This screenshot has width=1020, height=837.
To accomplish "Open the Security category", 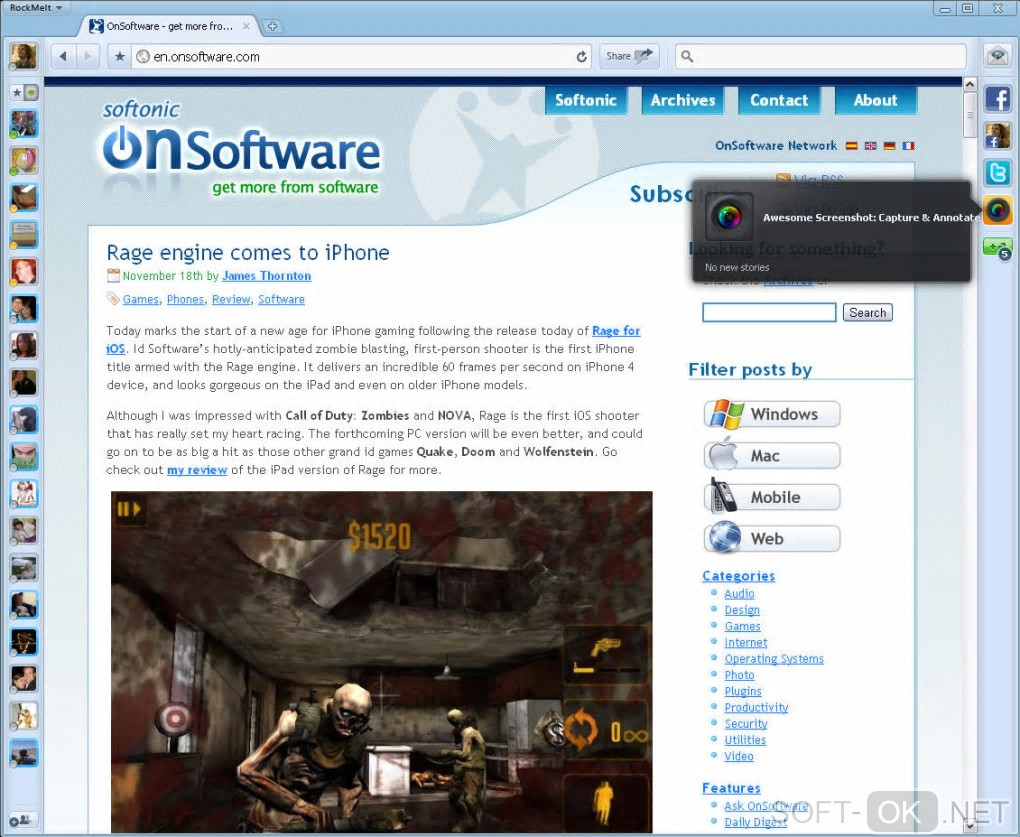I will point(745,723).
